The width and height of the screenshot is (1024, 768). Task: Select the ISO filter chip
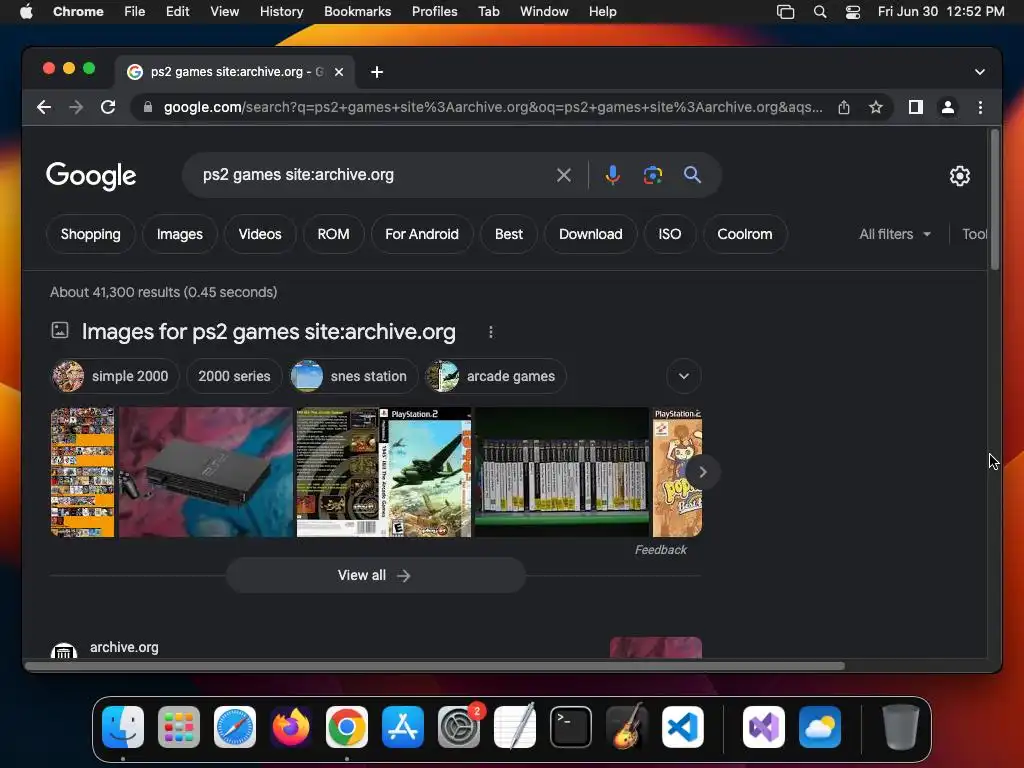[x=669, y=234]
